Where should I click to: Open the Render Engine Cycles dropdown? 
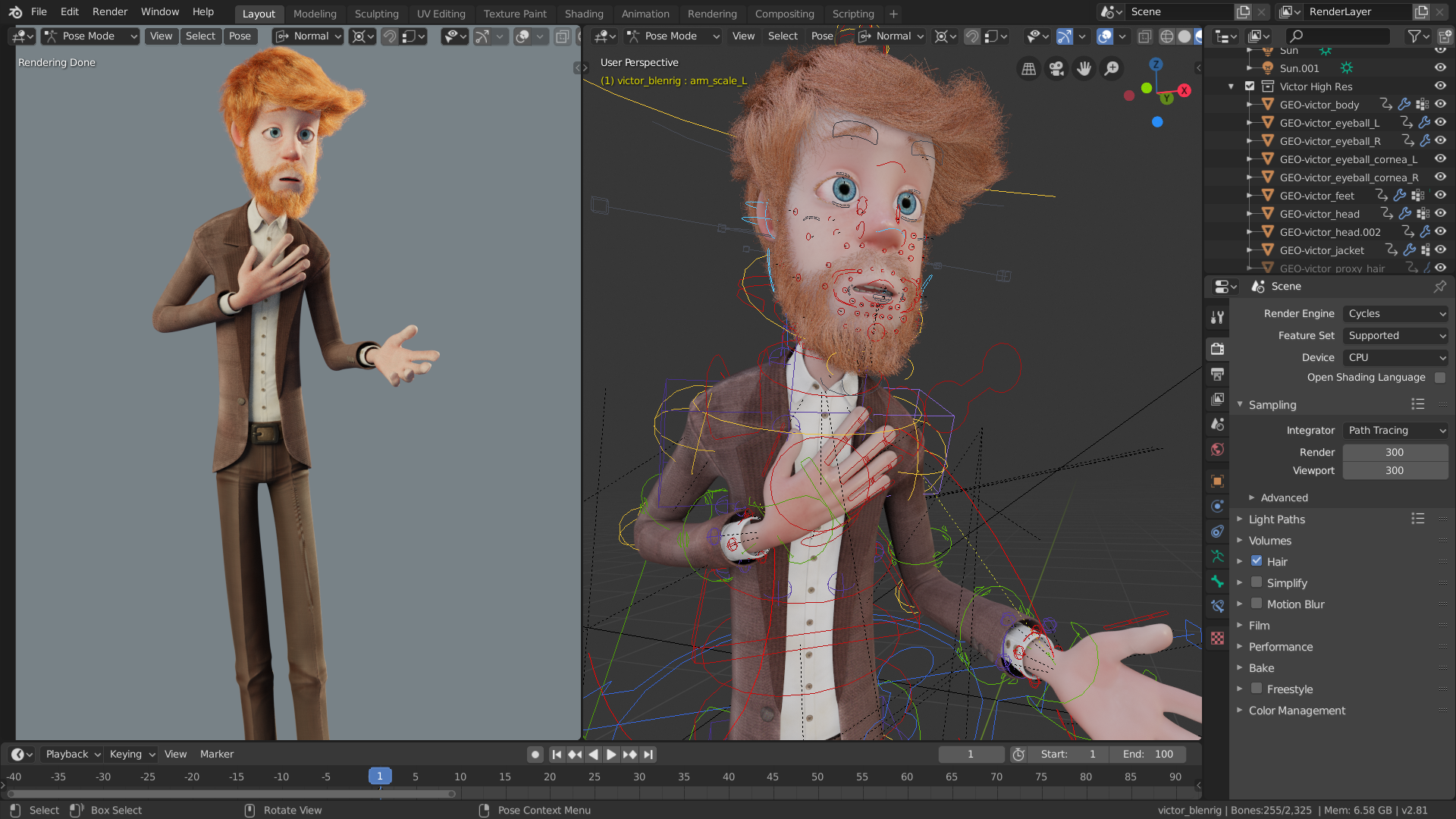(1395, 313)
